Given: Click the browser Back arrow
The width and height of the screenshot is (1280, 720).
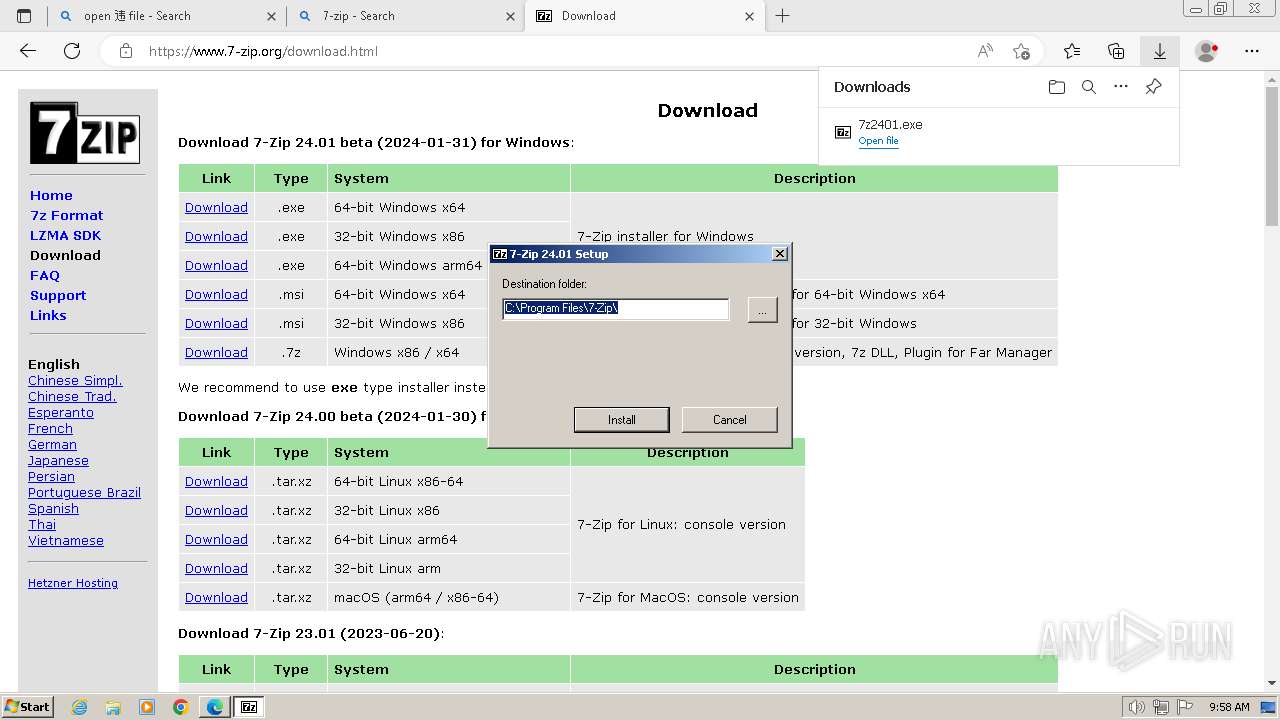Looking at the screenshot, I should coord(28,51).
